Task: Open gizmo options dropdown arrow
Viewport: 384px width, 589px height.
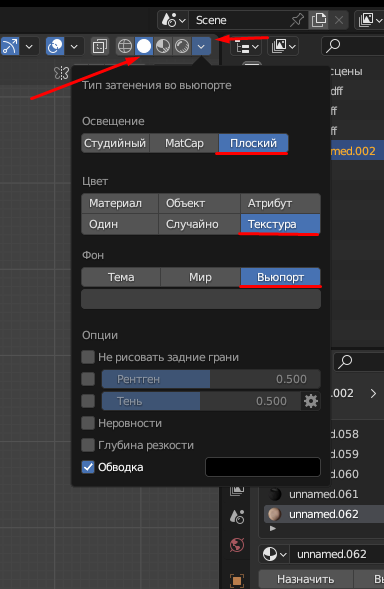Action: point(29,47)
